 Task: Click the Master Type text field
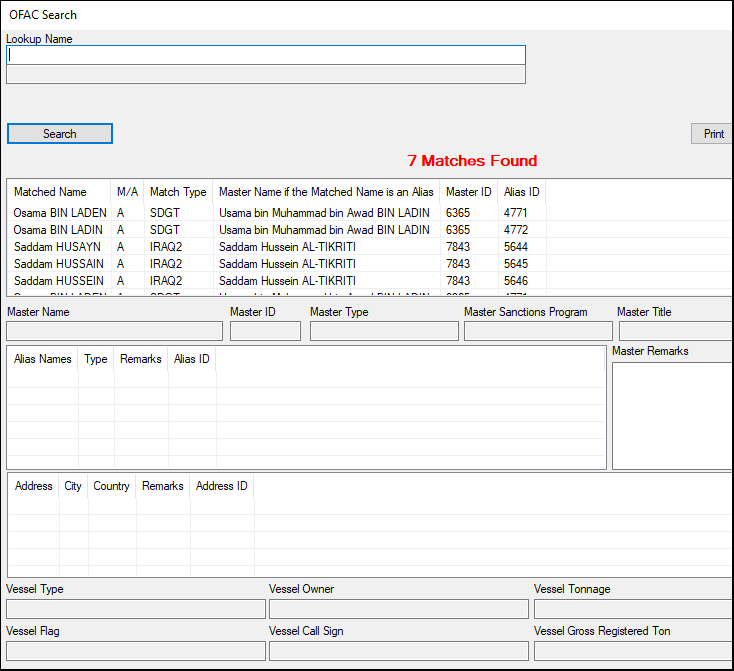click(x=384, y=331)
